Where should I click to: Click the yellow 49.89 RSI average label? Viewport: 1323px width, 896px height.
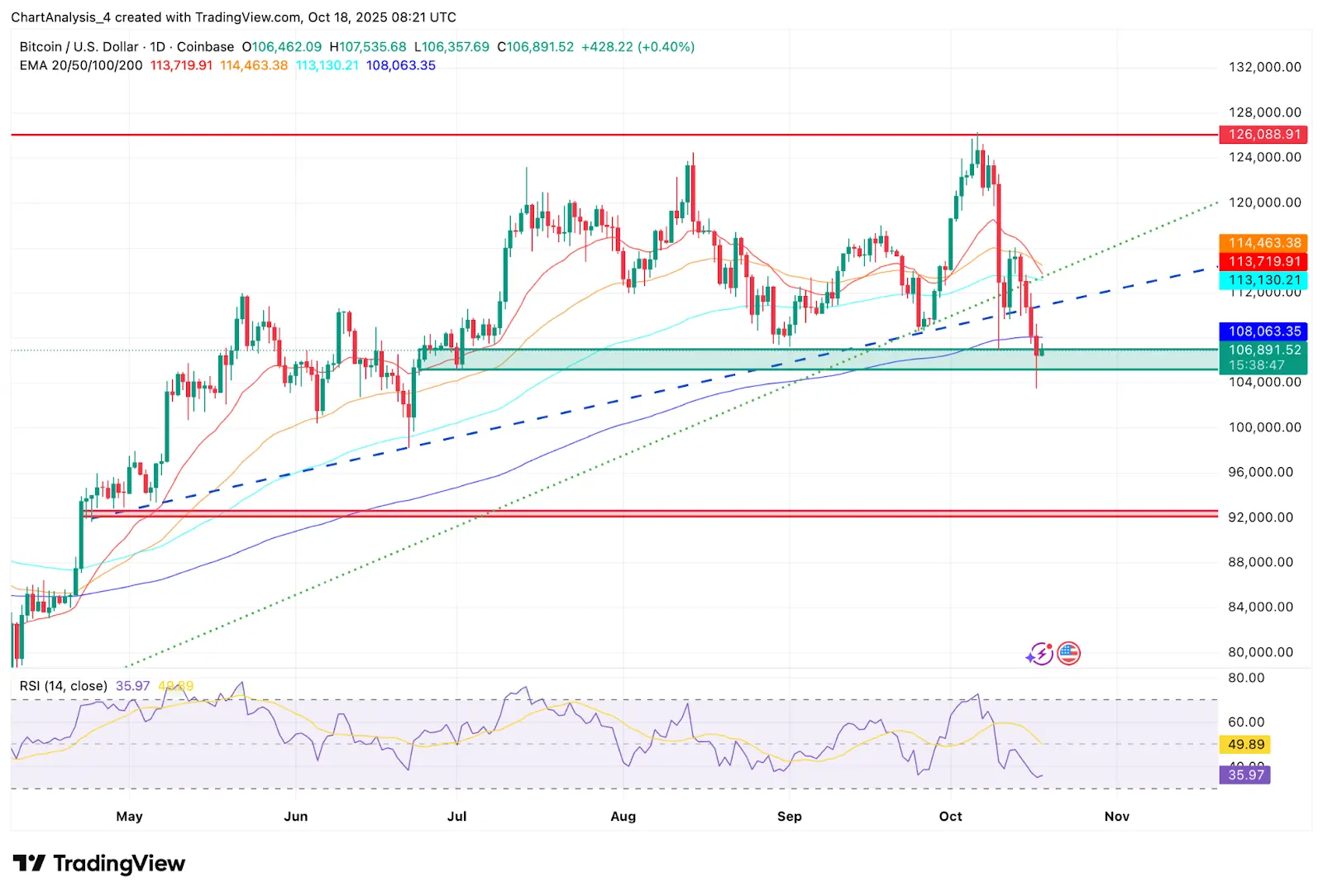[1246, 745]
